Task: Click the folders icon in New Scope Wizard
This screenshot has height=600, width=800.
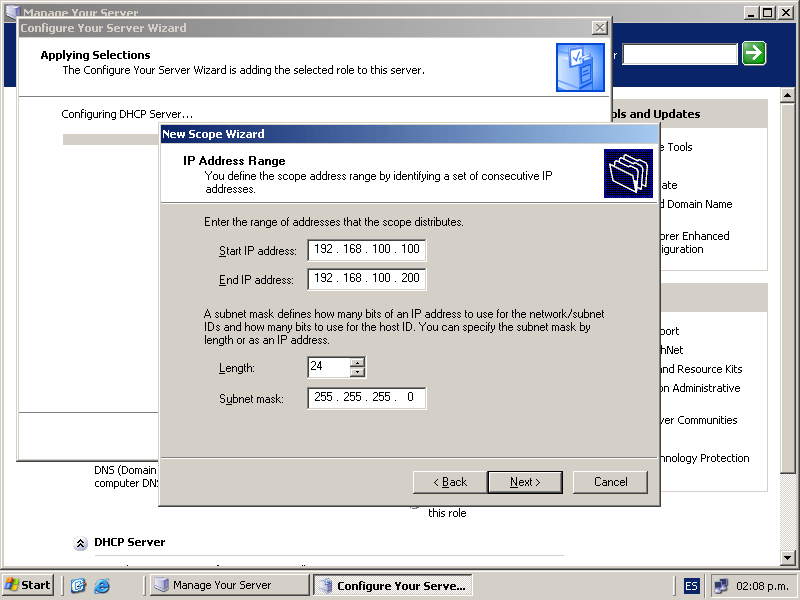Action: point(628,173)
